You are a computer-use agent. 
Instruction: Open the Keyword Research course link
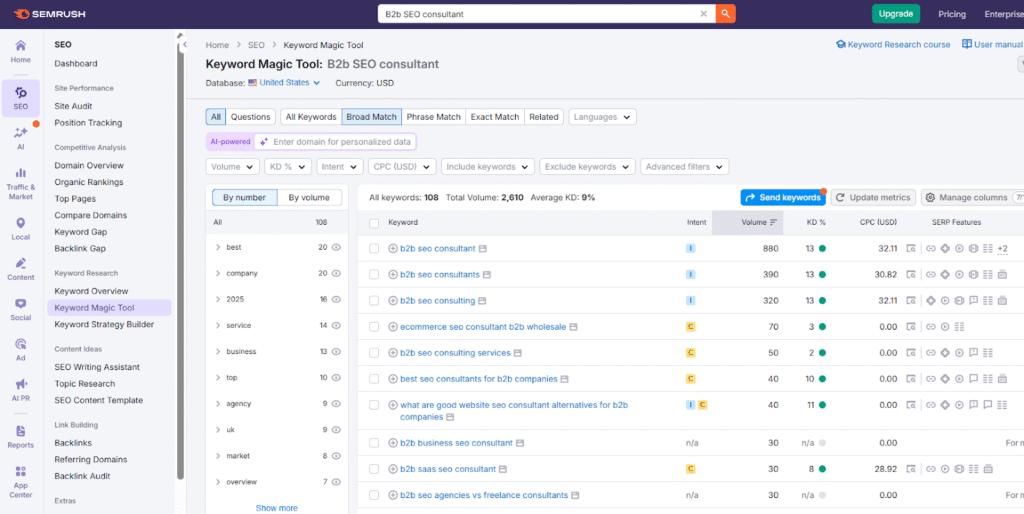click(893, 45)
